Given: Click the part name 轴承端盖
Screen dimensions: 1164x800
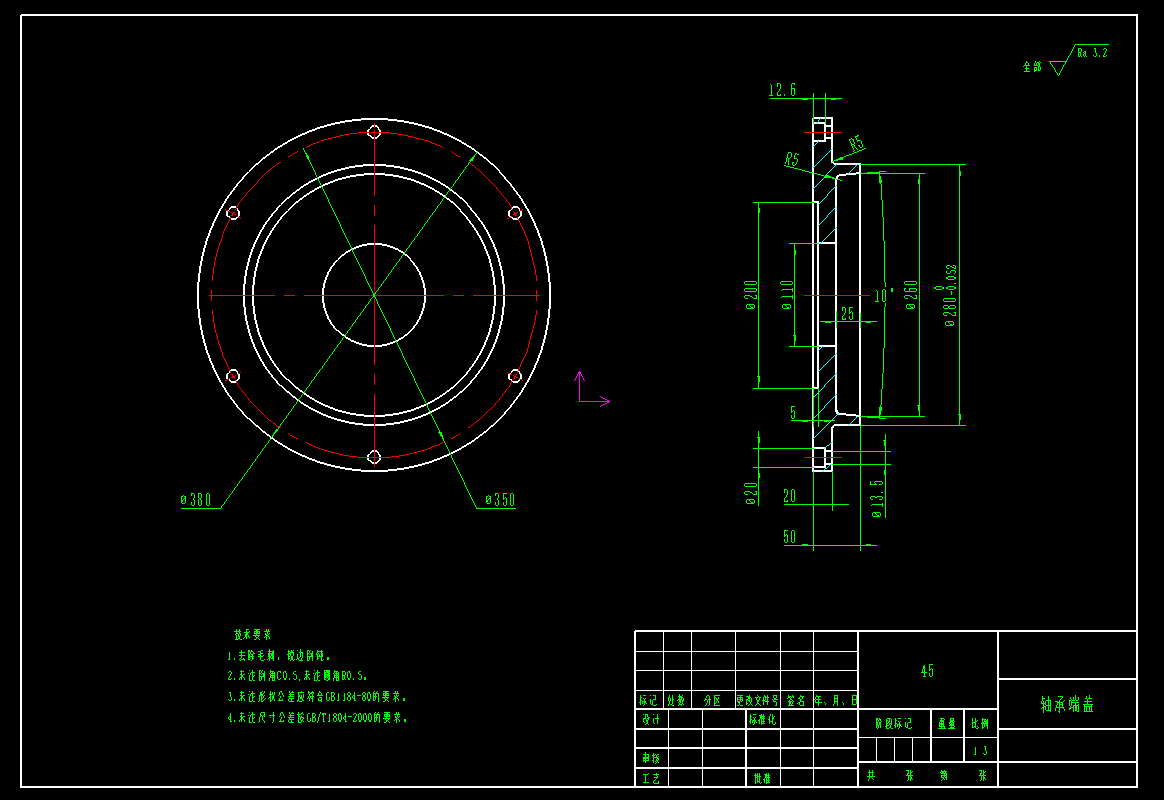Looking at the screenshot, I should pyautogui.click(x=1067, y=704).
